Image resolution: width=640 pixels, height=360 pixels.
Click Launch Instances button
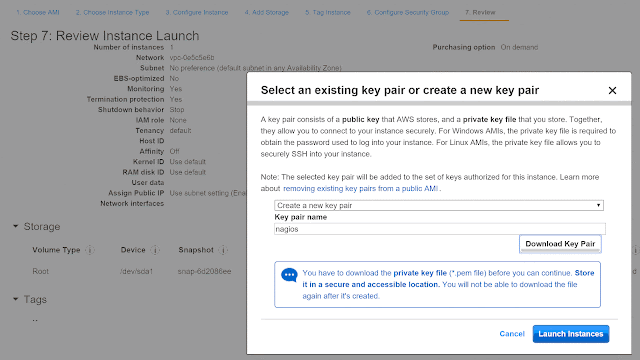tap(571, 334)
